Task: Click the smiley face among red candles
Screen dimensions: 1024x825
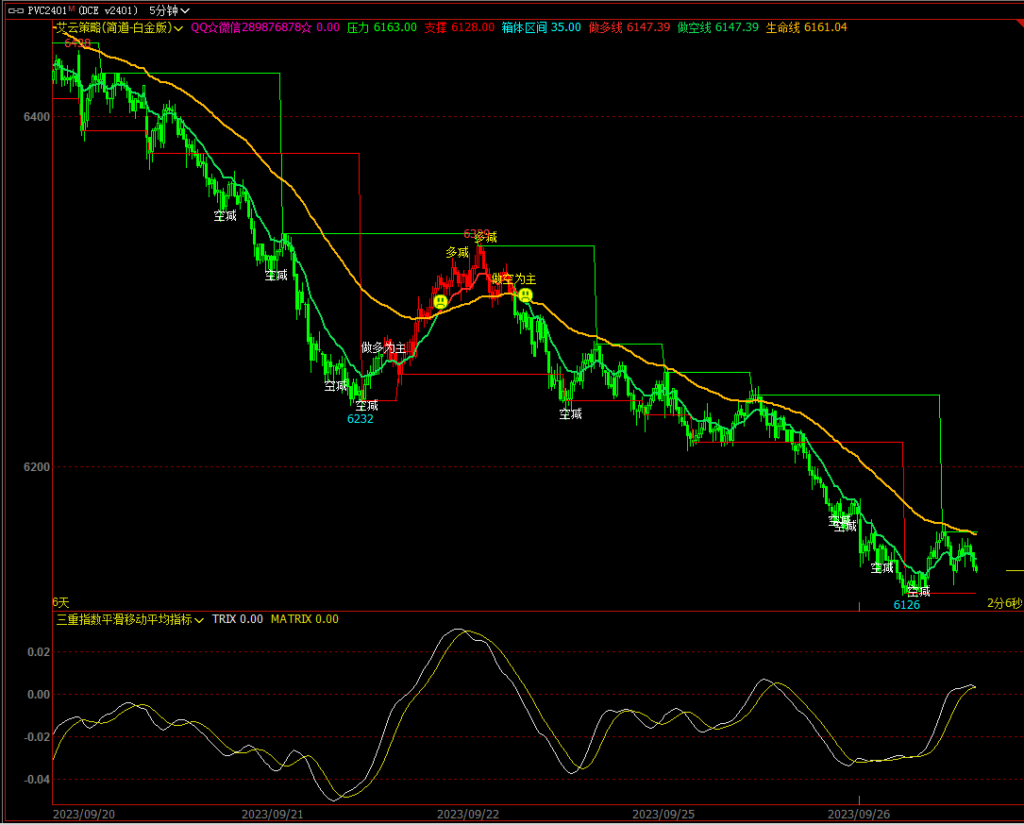Action: tap(440, 300)
